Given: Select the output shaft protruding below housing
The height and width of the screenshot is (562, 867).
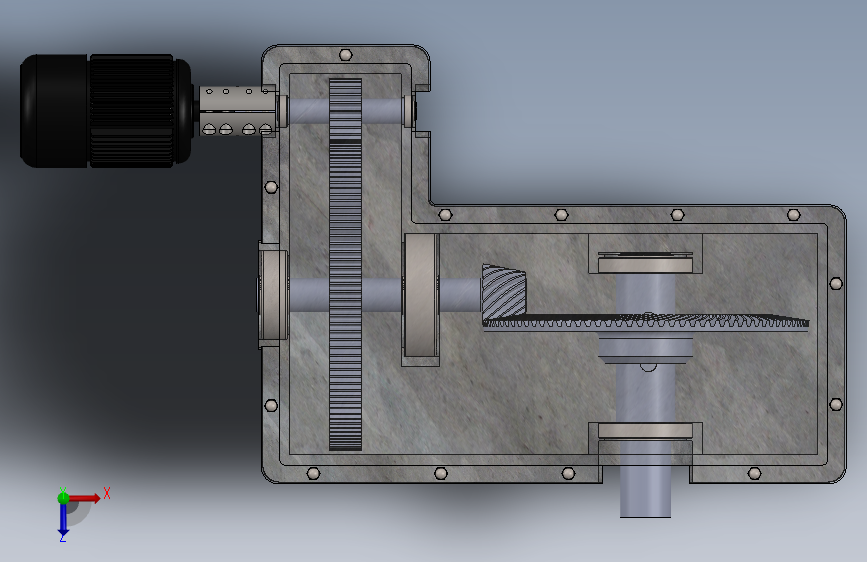Looking at the screenshot, I should [x=645, y=491].
